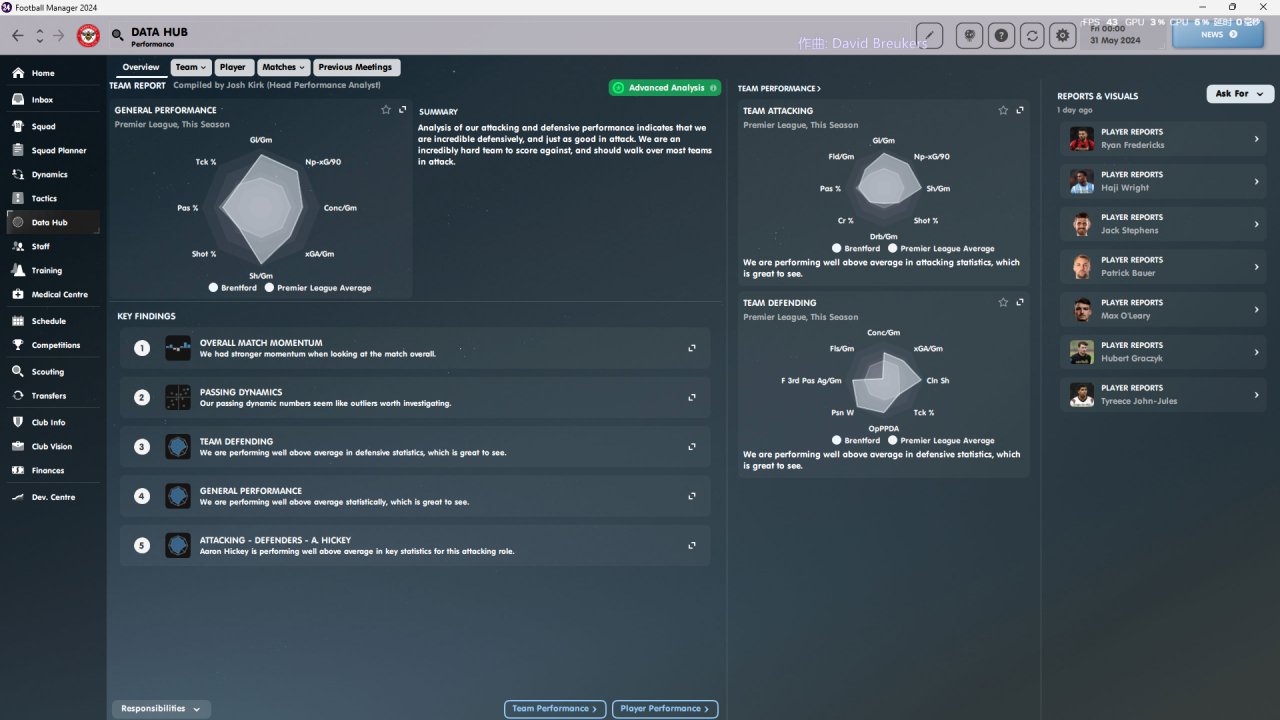
Task: Open preferences with the gear icon
Action: pyautogui.click(x=1063, y=36)
